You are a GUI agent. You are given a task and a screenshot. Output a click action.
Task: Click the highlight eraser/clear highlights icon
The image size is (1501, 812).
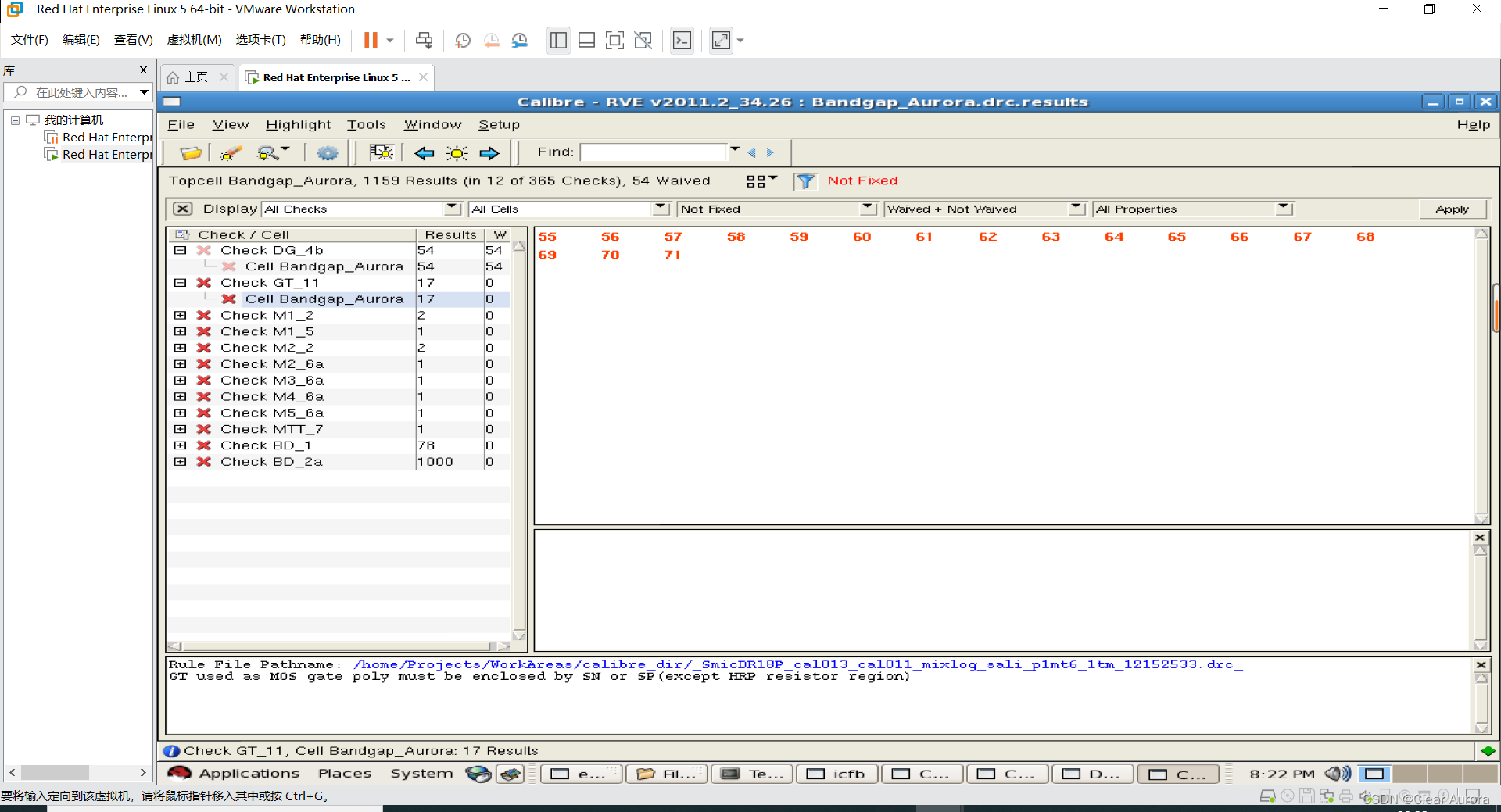tap(231, 152)
